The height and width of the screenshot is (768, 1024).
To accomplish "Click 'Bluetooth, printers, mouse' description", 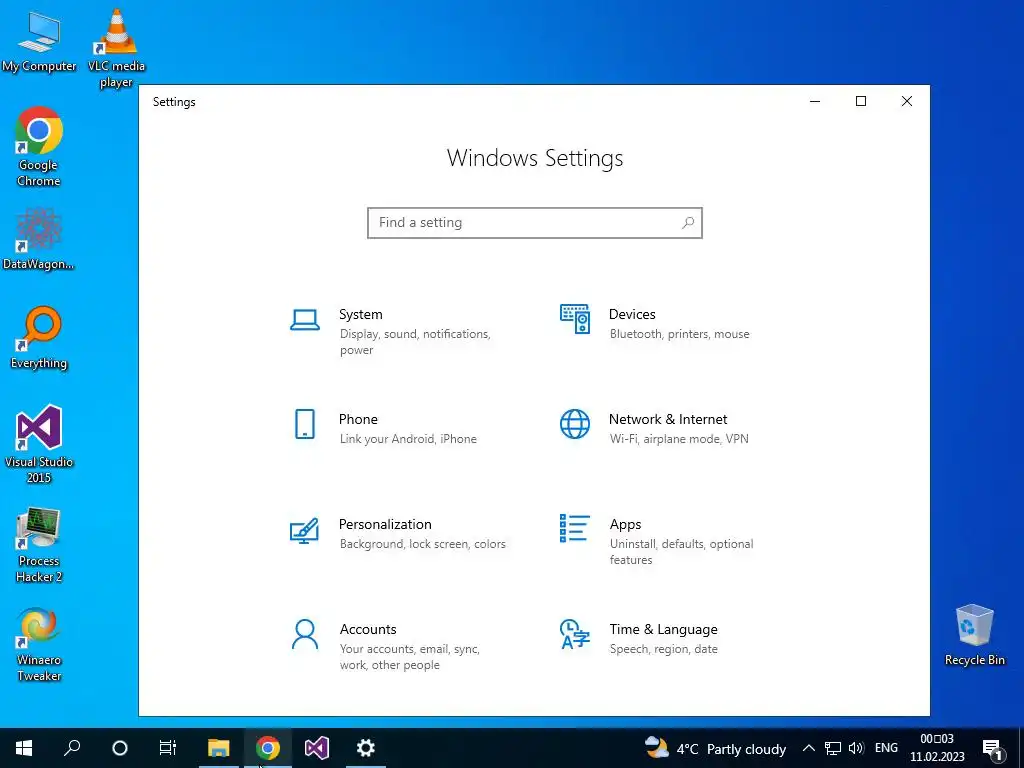I will [x=680, y=334].
